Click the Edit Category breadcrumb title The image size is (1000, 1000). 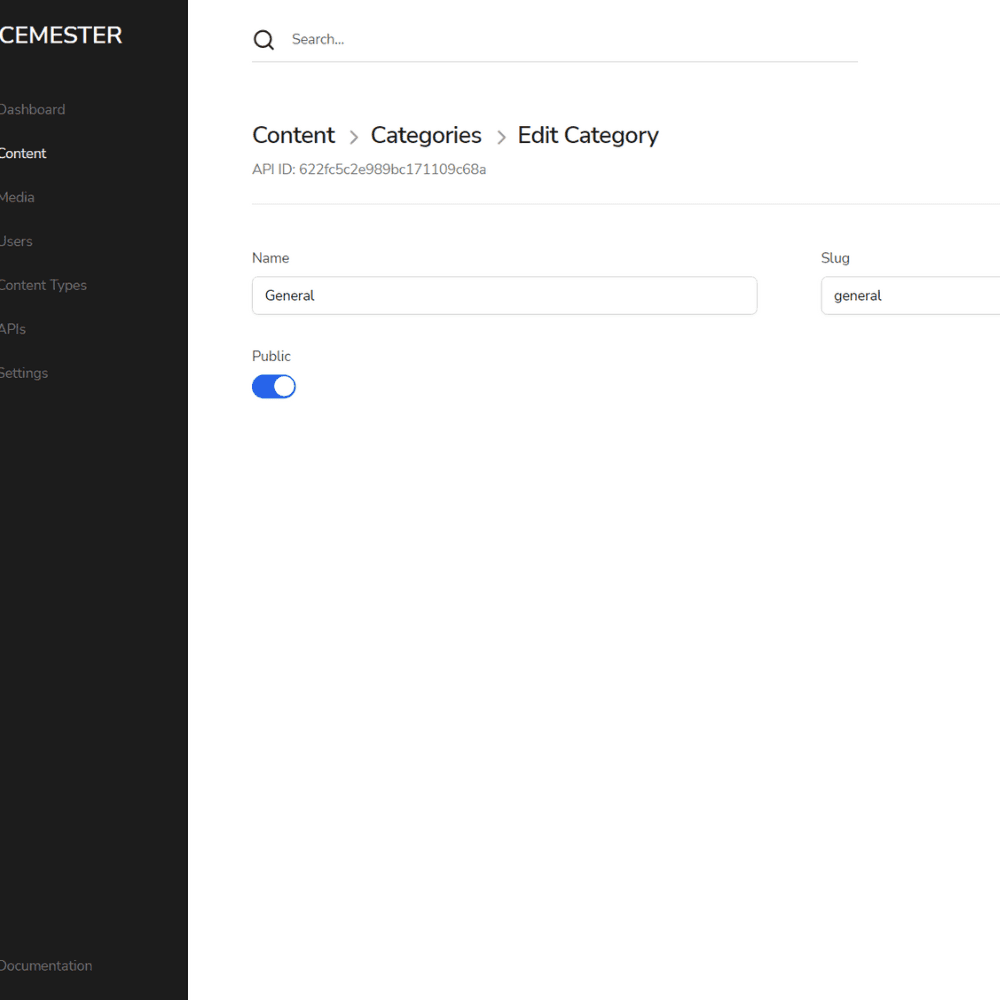[588, 136]
